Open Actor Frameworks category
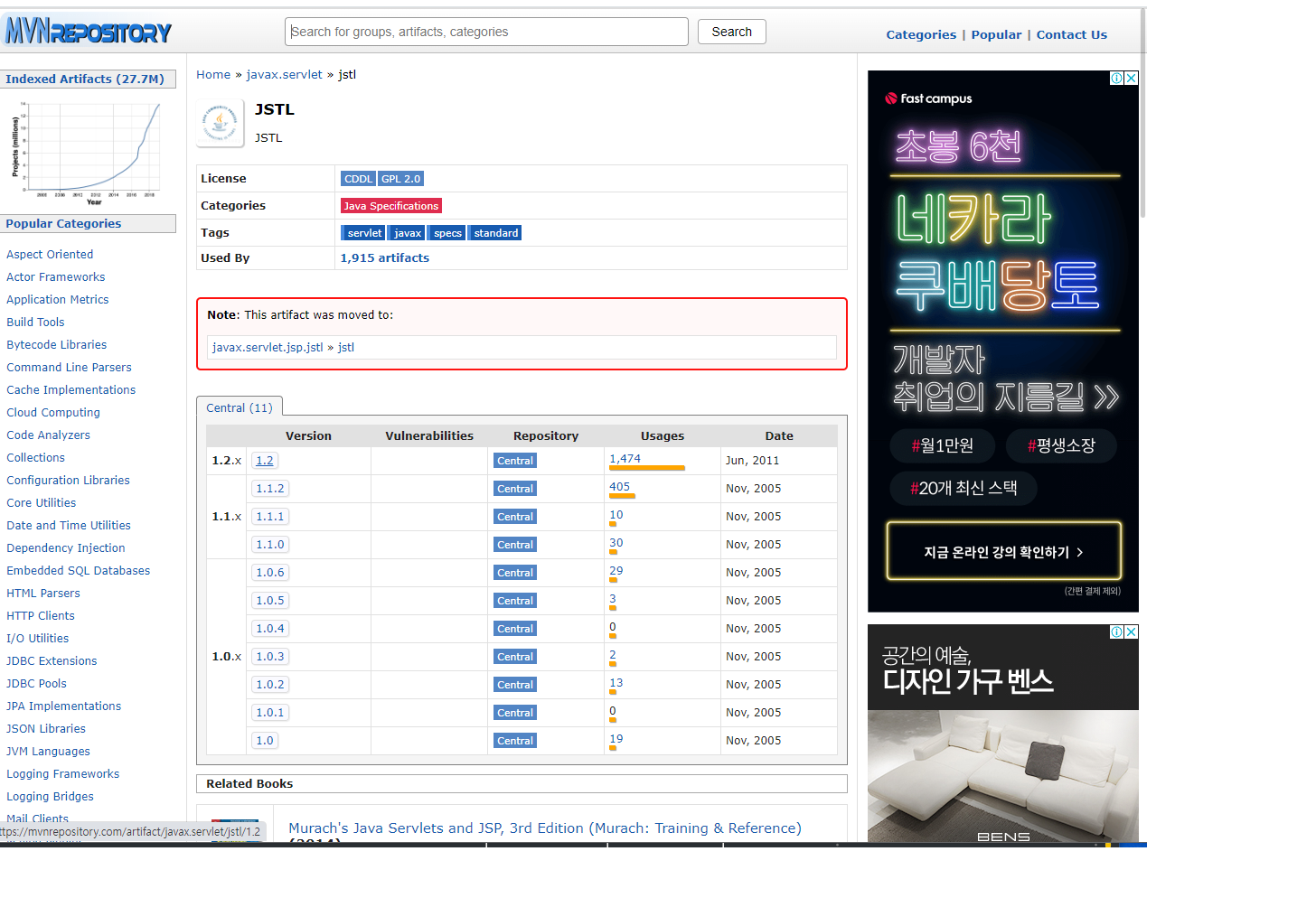The image size is (1316, 898). click(x=56, y=277)
